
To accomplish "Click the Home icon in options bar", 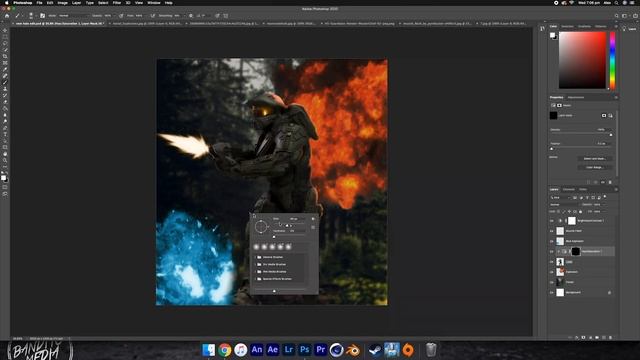I will point(7,16).
